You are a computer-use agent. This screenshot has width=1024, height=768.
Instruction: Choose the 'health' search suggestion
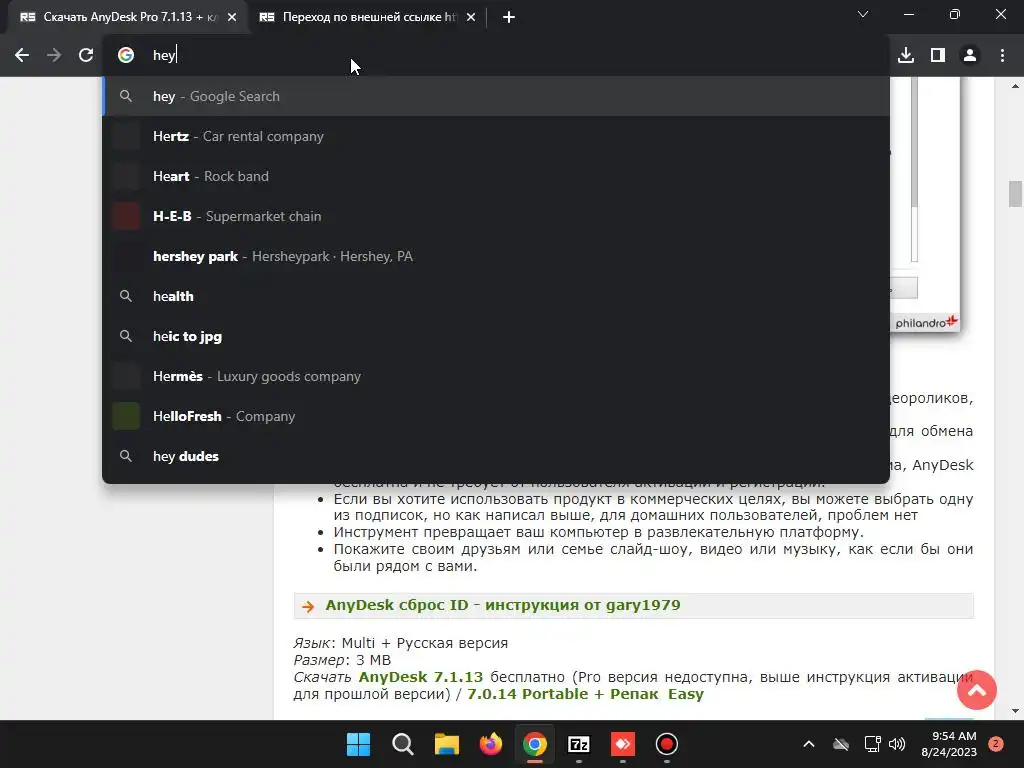496,296
